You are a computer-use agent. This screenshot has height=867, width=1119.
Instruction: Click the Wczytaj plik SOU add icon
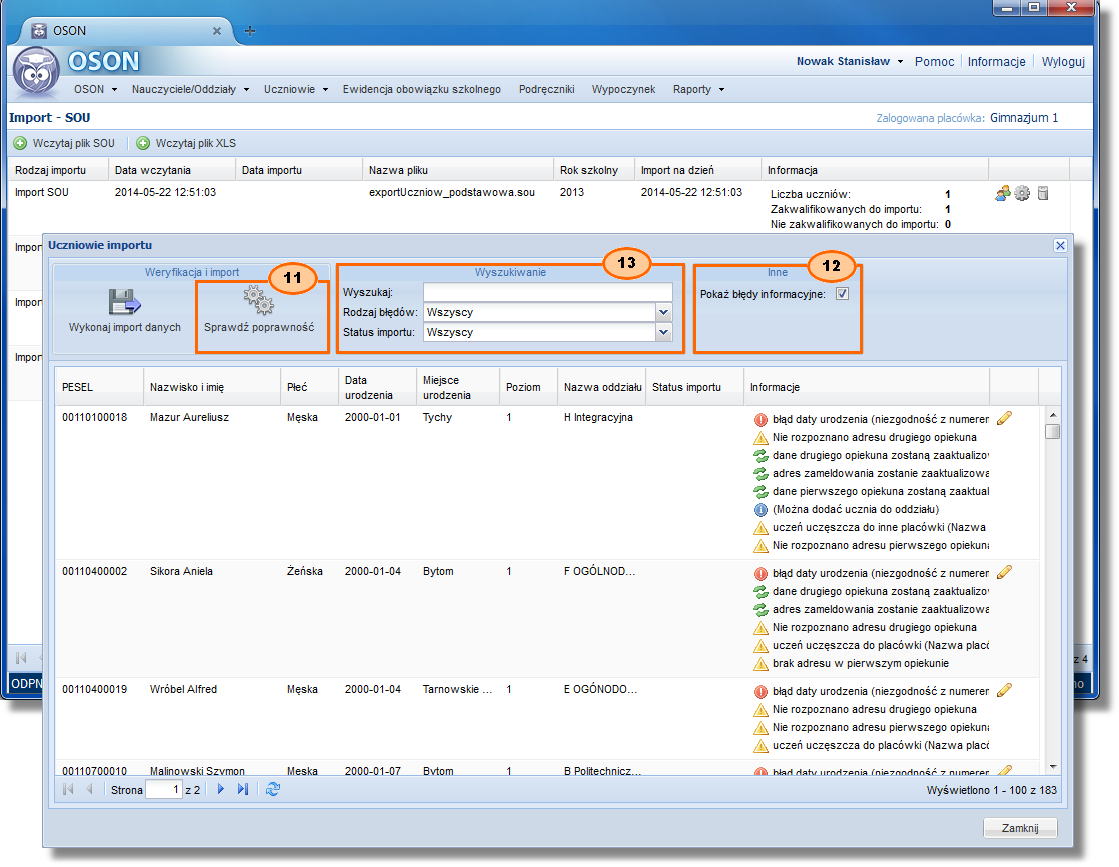click(x=21, y=143)
